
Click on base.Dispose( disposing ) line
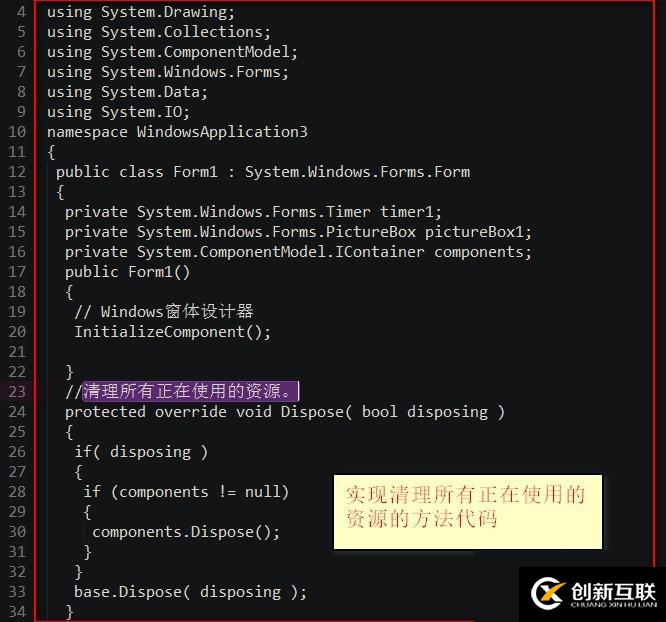coord(190,592)
